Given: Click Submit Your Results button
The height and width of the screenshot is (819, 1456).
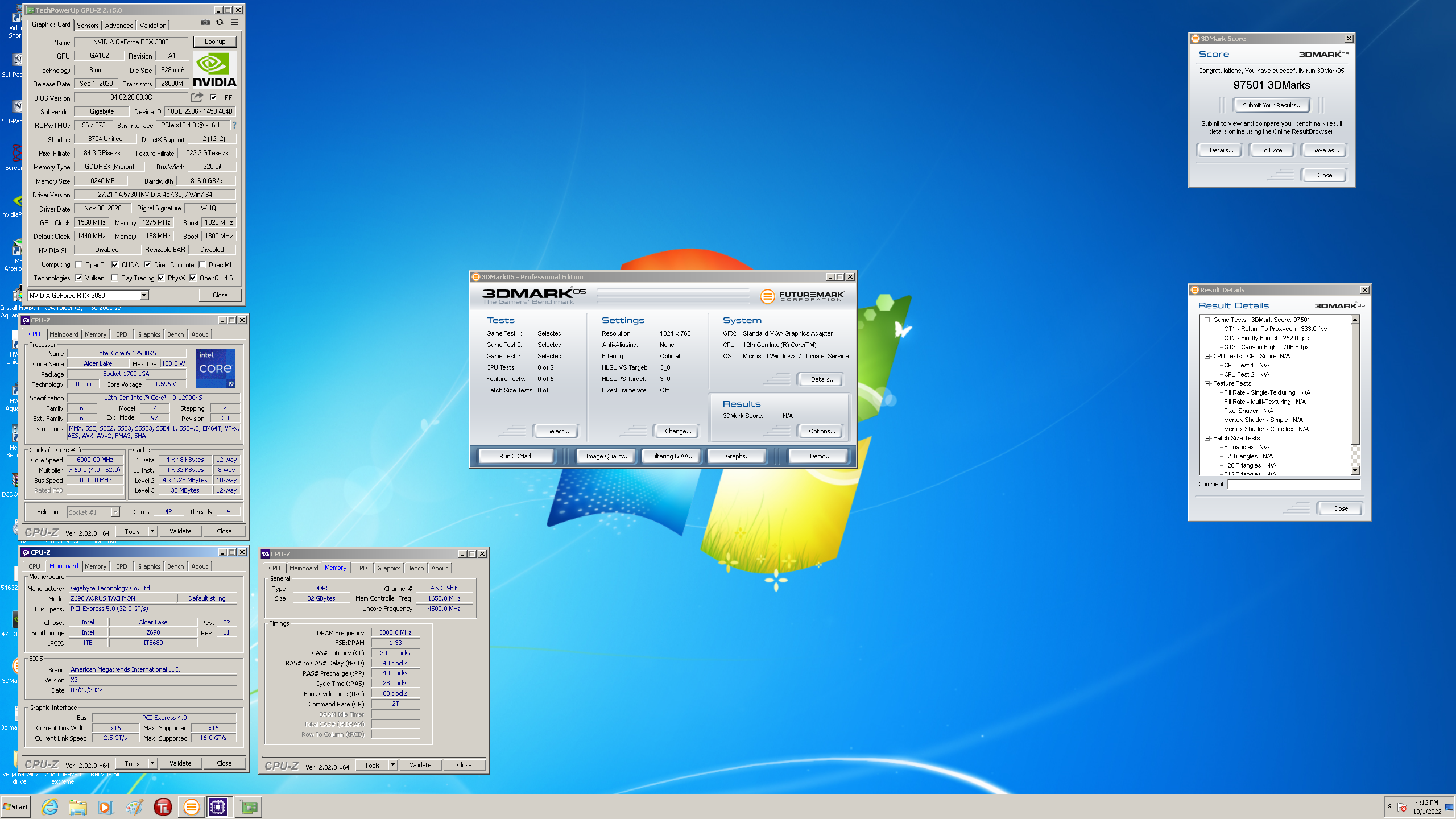Looking at the screenshot, I should point(1272,105).
